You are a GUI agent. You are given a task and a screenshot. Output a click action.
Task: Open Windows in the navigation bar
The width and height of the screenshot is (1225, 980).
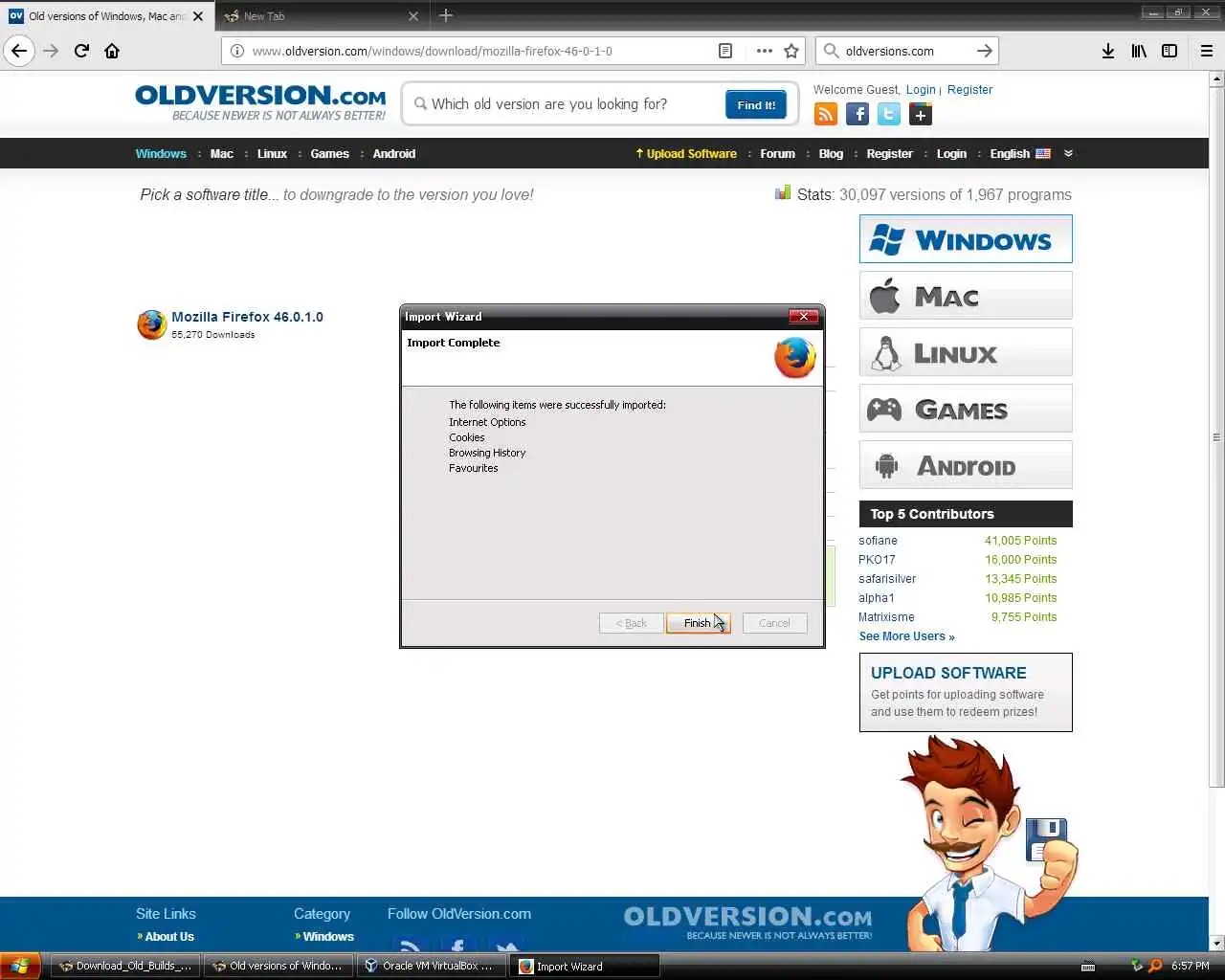(161, 153)
